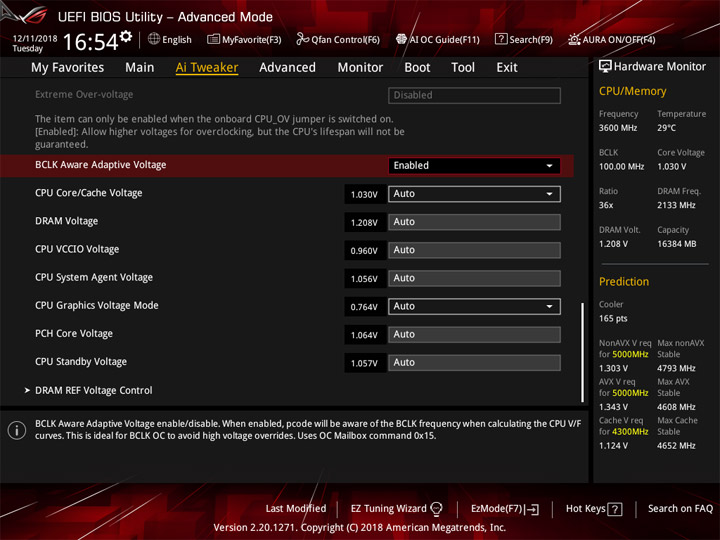This screenshot has width=720, height=540.
Task: Click EZ Tuning Wizard text
Action: click(x=388, y=508)
